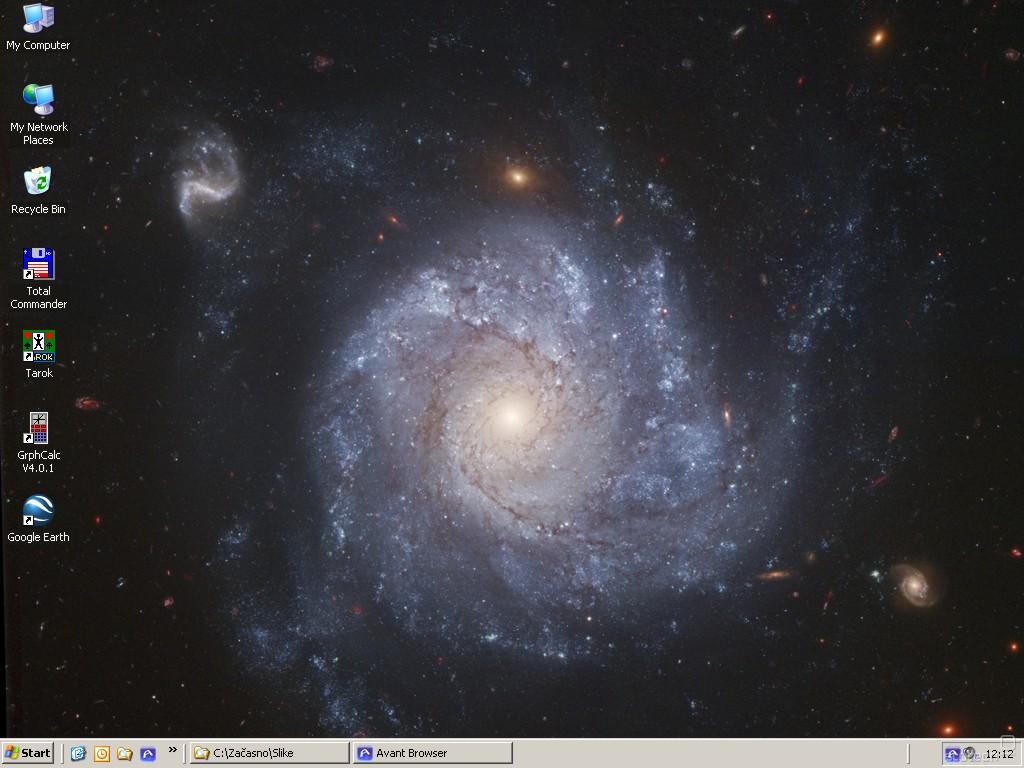The image size is (1024, 768).
Task: Click the Avant Browser tray icon
Action: coord(952,754)
